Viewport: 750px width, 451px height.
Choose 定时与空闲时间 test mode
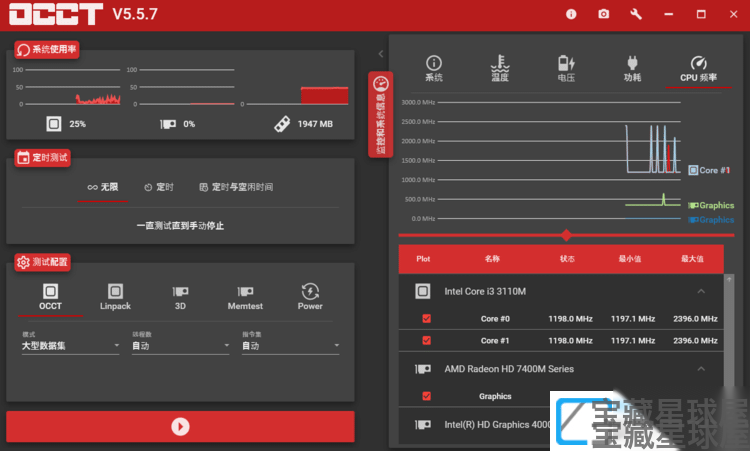click(x=236, y=187)
